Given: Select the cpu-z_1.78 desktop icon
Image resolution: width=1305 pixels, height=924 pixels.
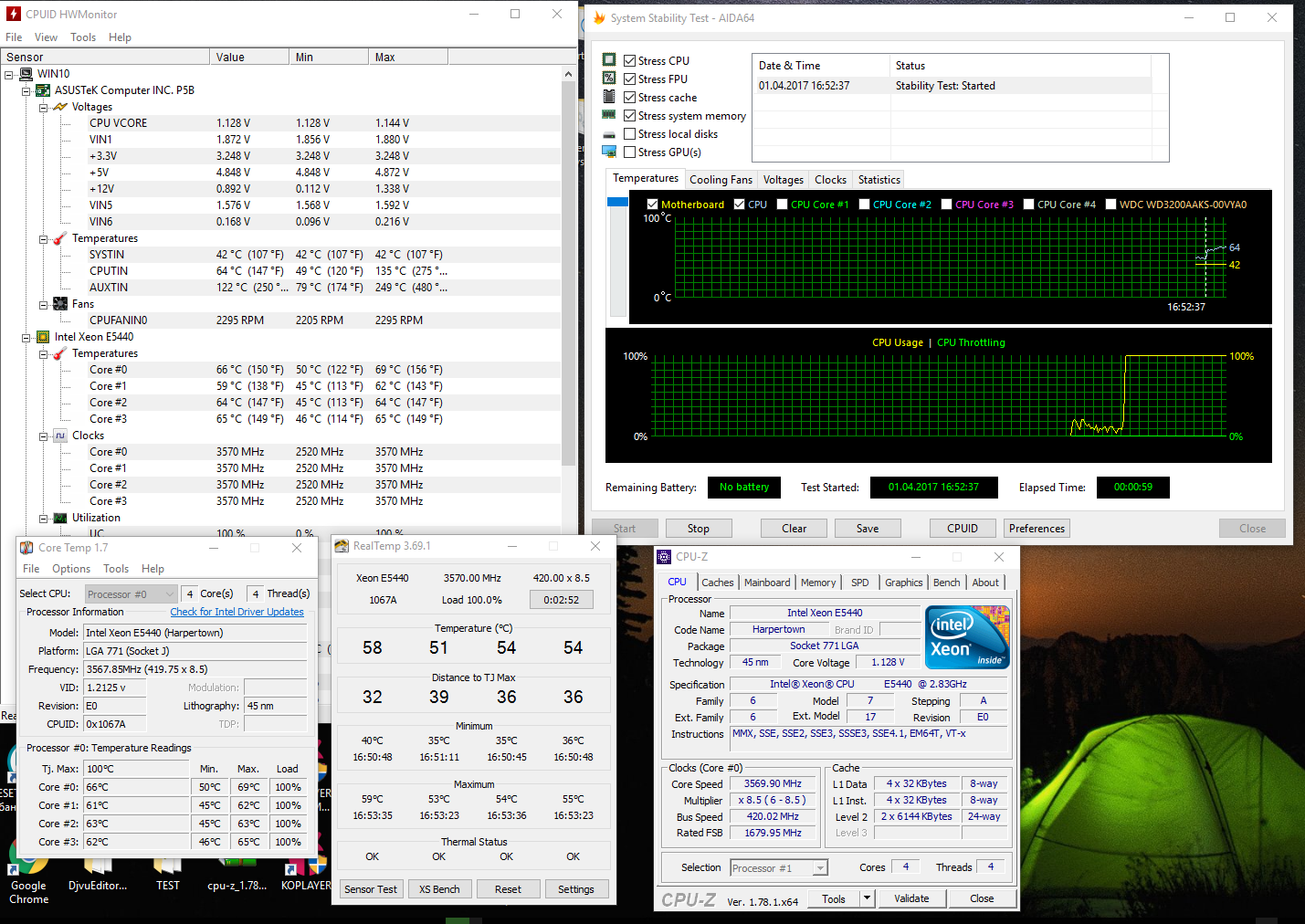Looking at the screenshot, I should 237,874.
